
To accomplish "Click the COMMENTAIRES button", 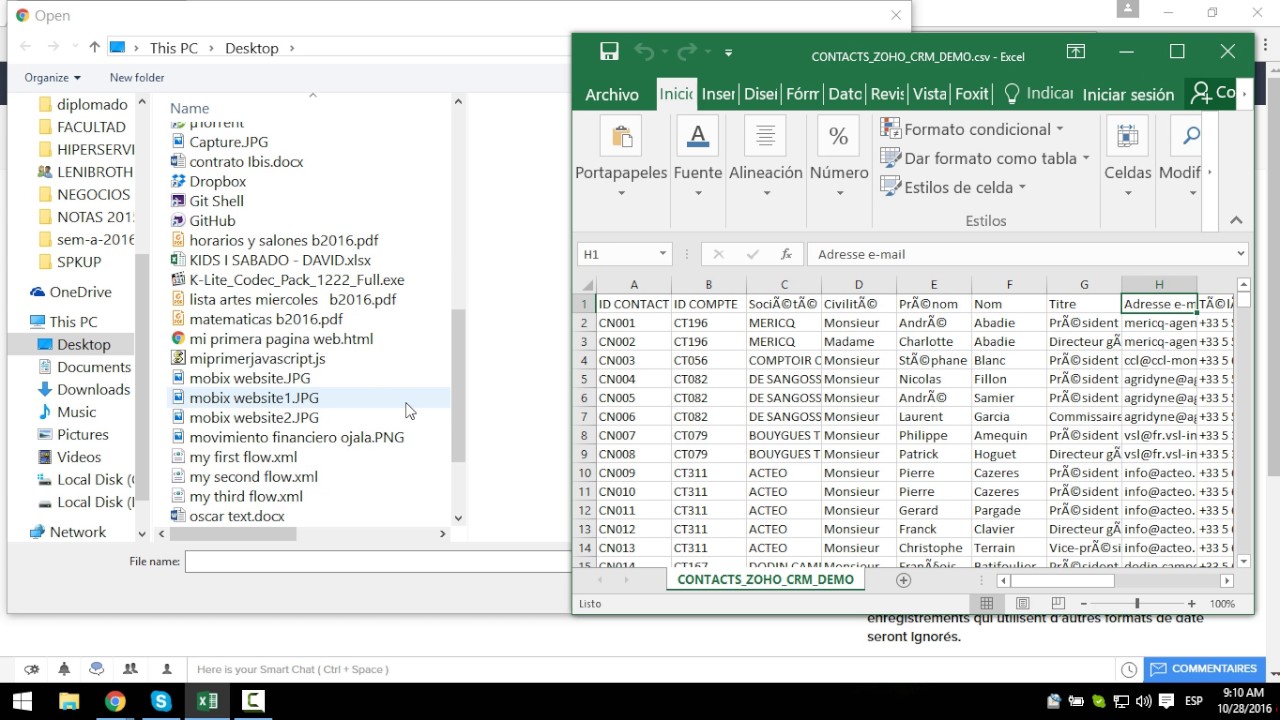I will tap(1203, 669).
